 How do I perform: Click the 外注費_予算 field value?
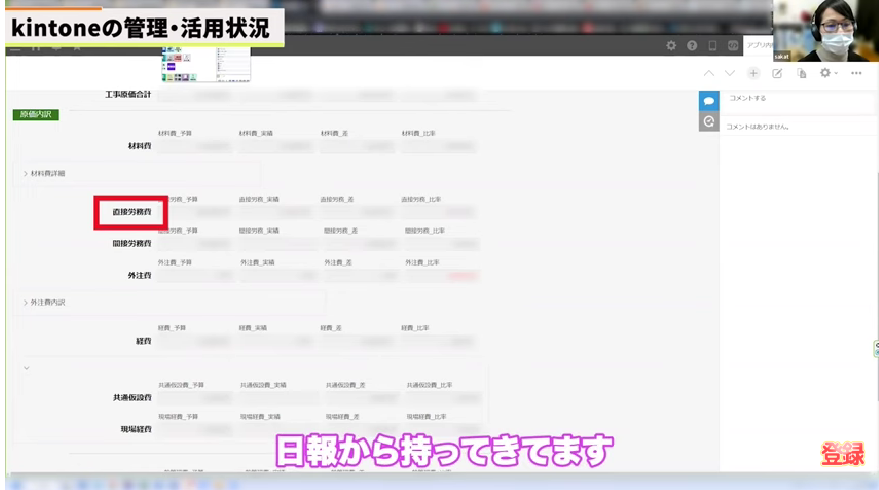(195, 276)
